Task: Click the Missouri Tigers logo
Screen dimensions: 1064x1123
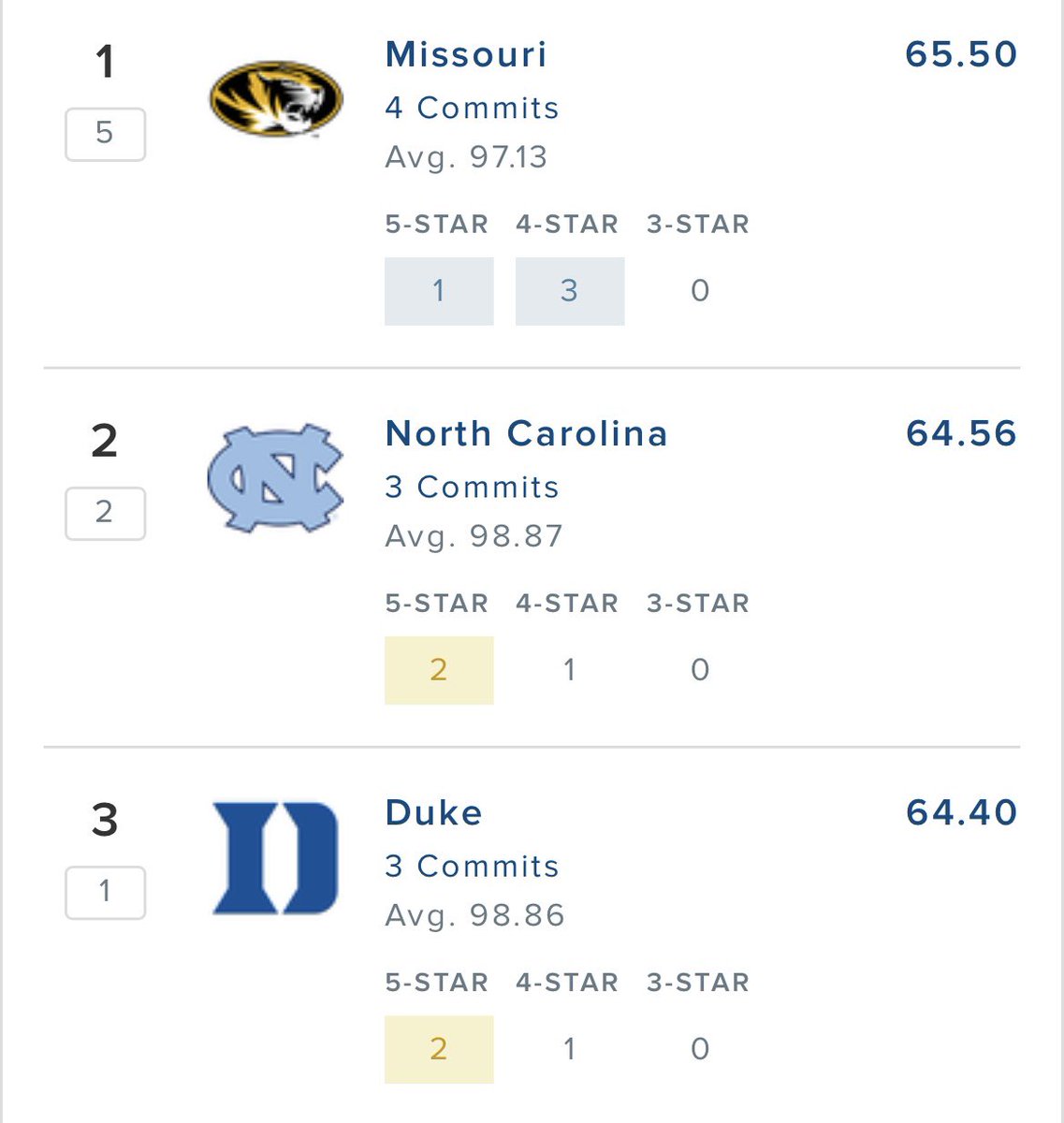Action: point(275,99)
